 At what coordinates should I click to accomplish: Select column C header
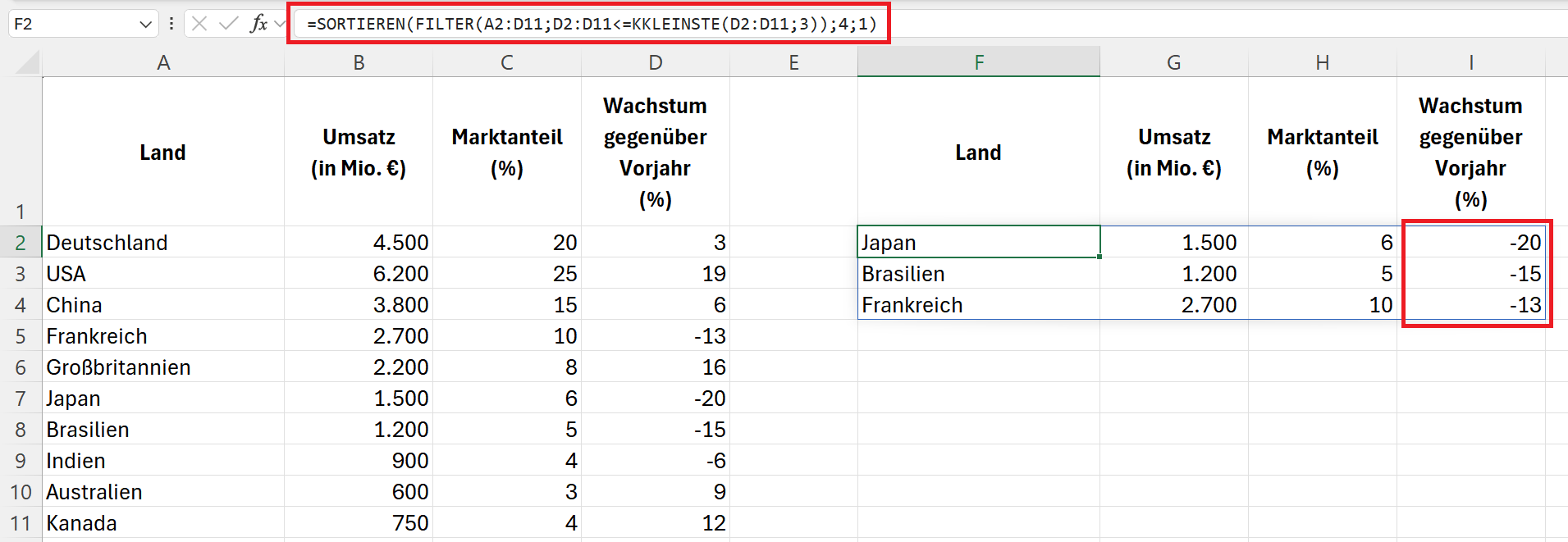507,62
